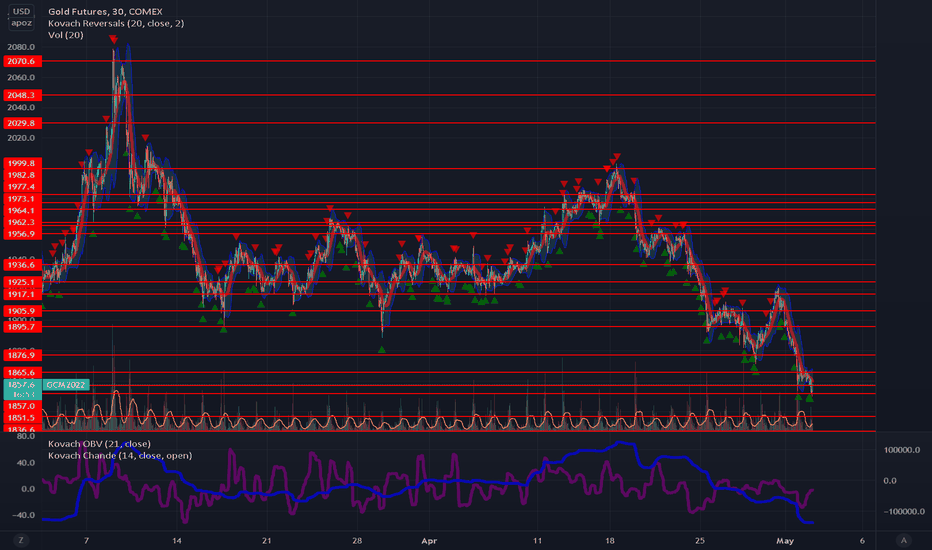Select the 1925.1 price level label
This screenshot has width=932, height=550.
point(21,282)
